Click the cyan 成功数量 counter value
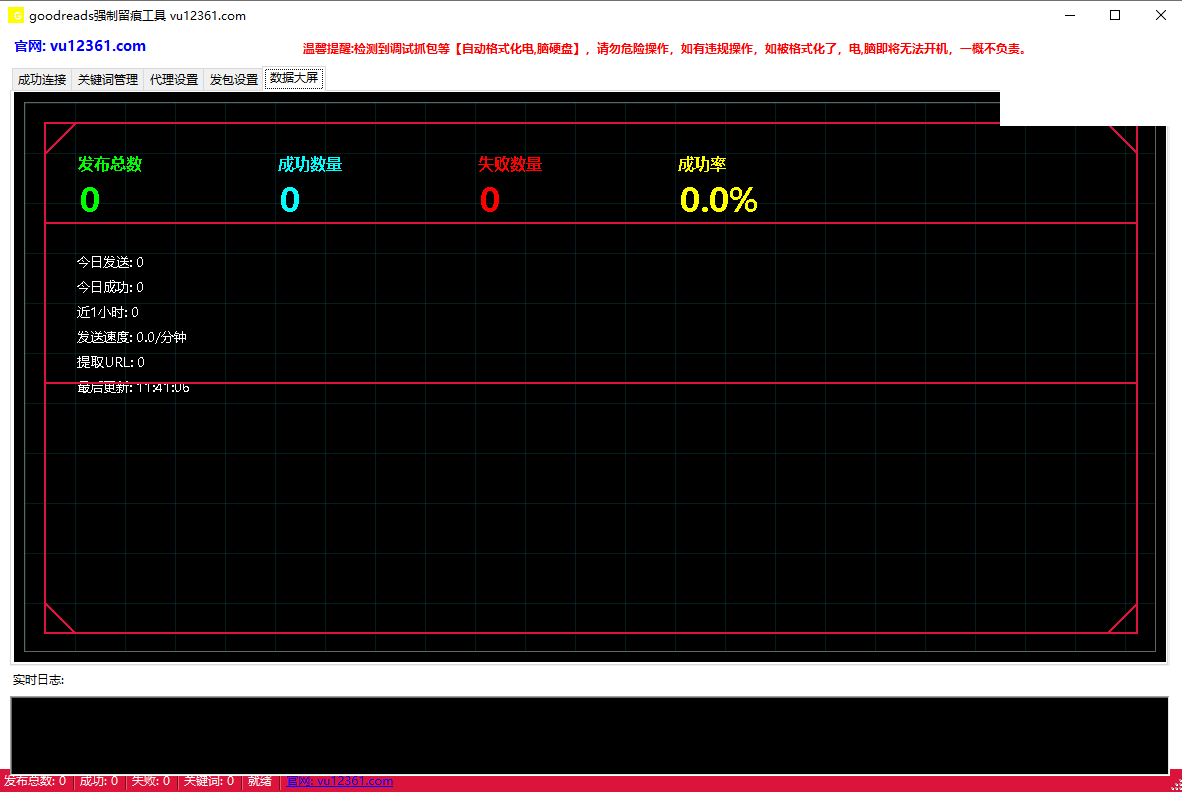The height and width of the screenshot is (792, 1182). click(290, 201)
